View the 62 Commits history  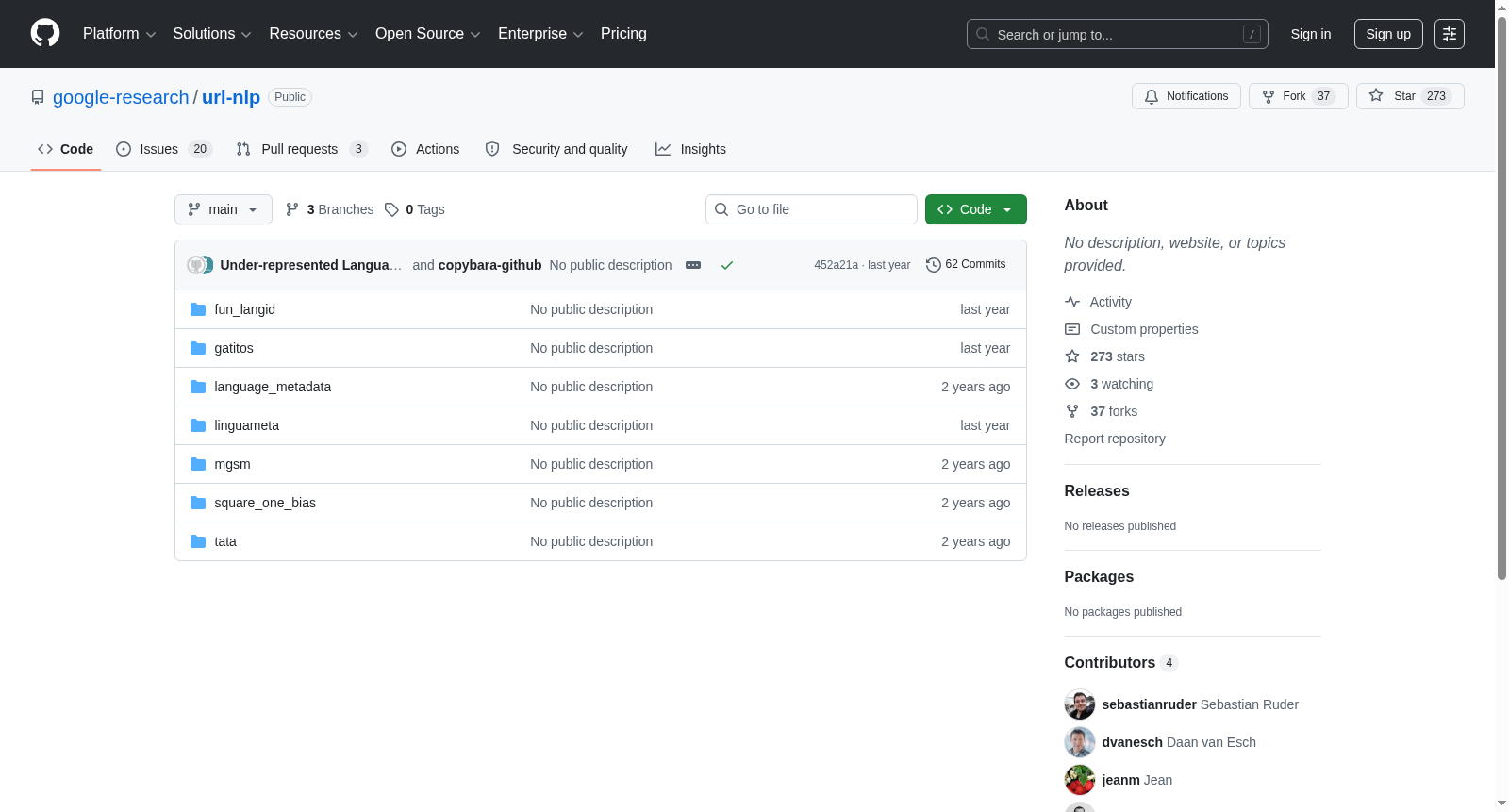coord(966,265)
